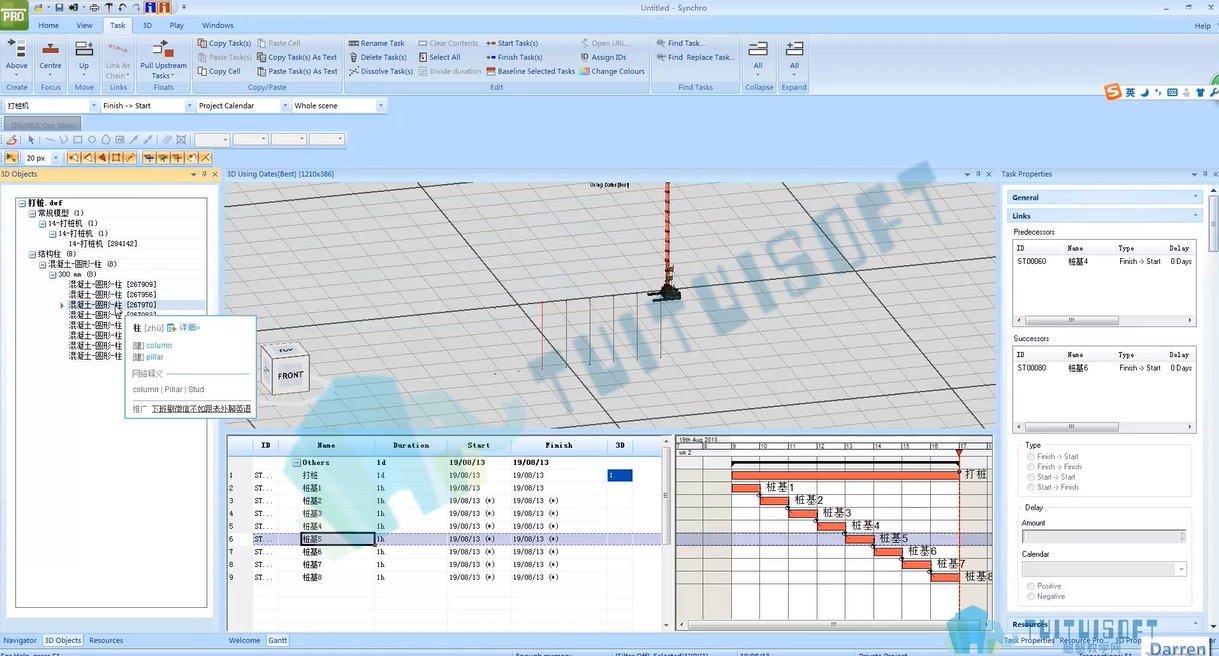Image resolution: width=1219 pixels, height=656 pixels.
Task: Select the Negative delay radio button
Action: [x=1031, y=596]
